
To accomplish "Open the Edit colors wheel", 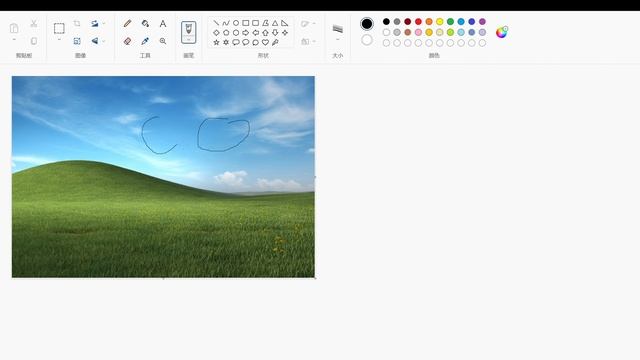I will coord(502,32).
